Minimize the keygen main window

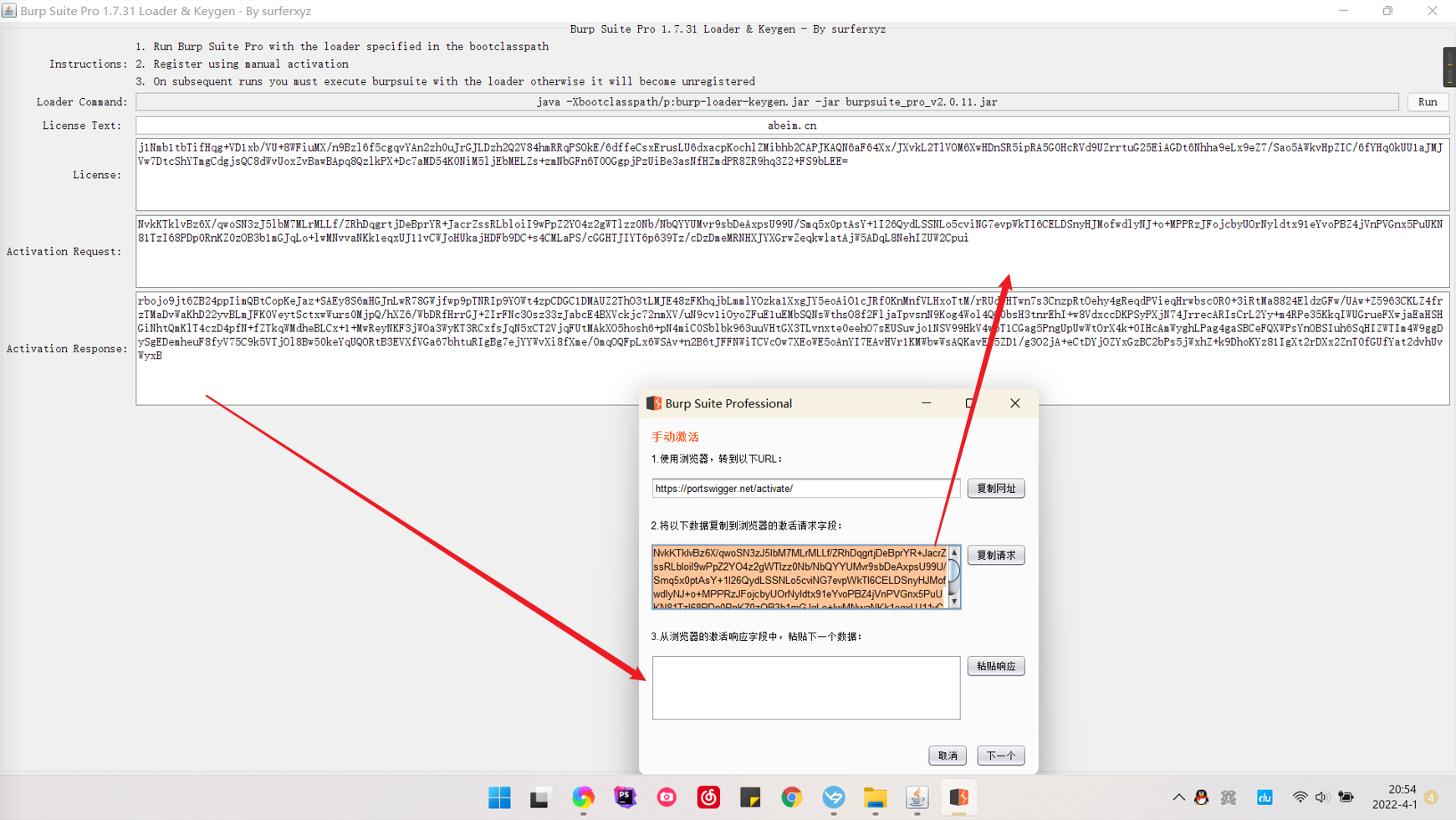click(1343, 11)
